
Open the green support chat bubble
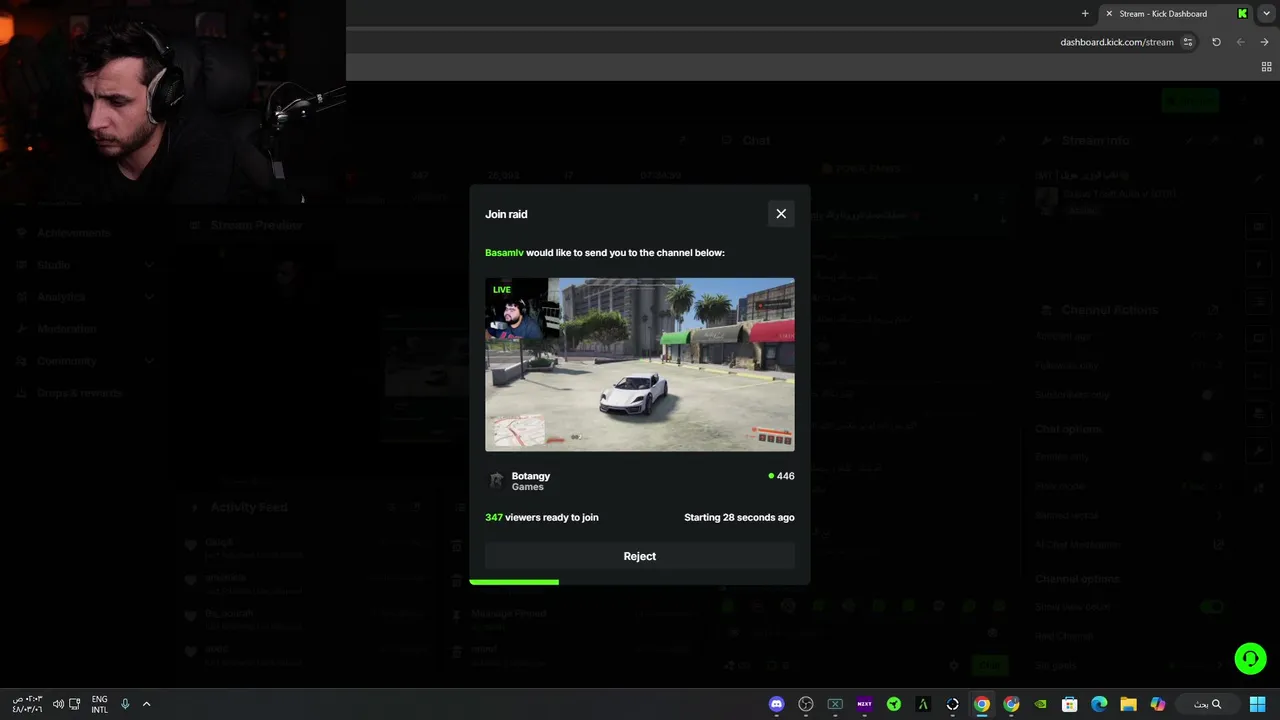1250,658
